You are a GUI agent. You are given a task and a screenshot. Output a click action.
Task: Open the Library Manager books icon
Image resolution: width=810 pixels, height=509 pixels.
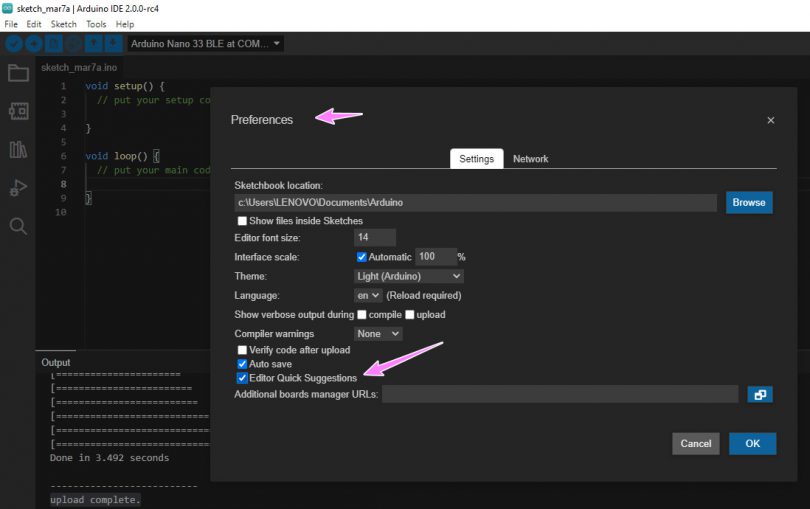point(18,149)
